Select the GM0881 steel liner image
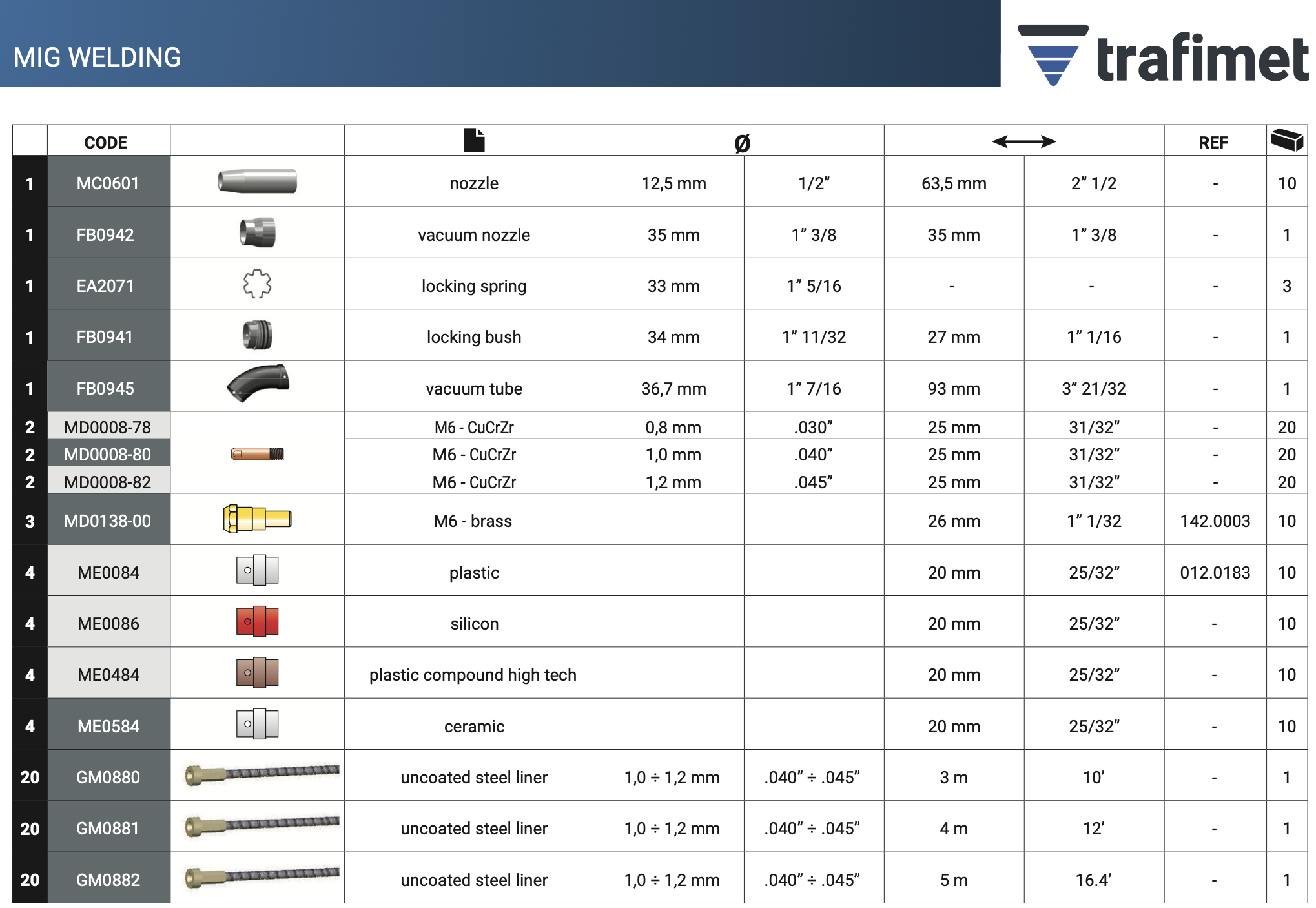The height and width of the screenshot is (908, 1316). pyautogui.click(x=262, y=825)
